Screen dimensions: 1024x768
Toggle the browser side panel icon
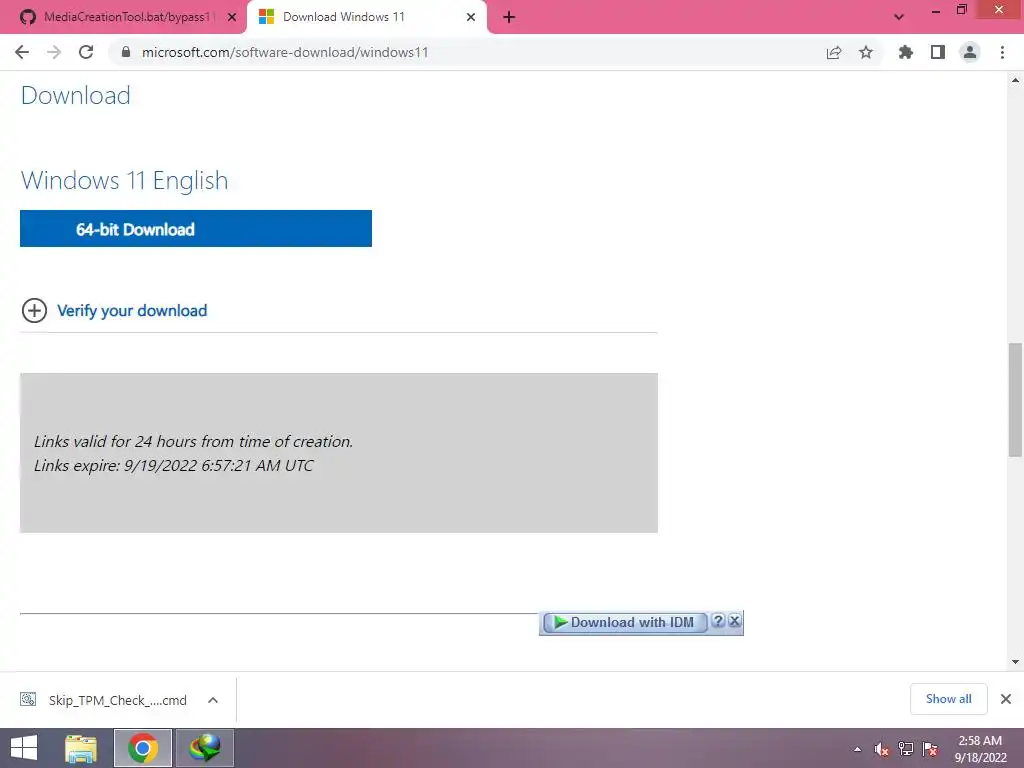938,52
